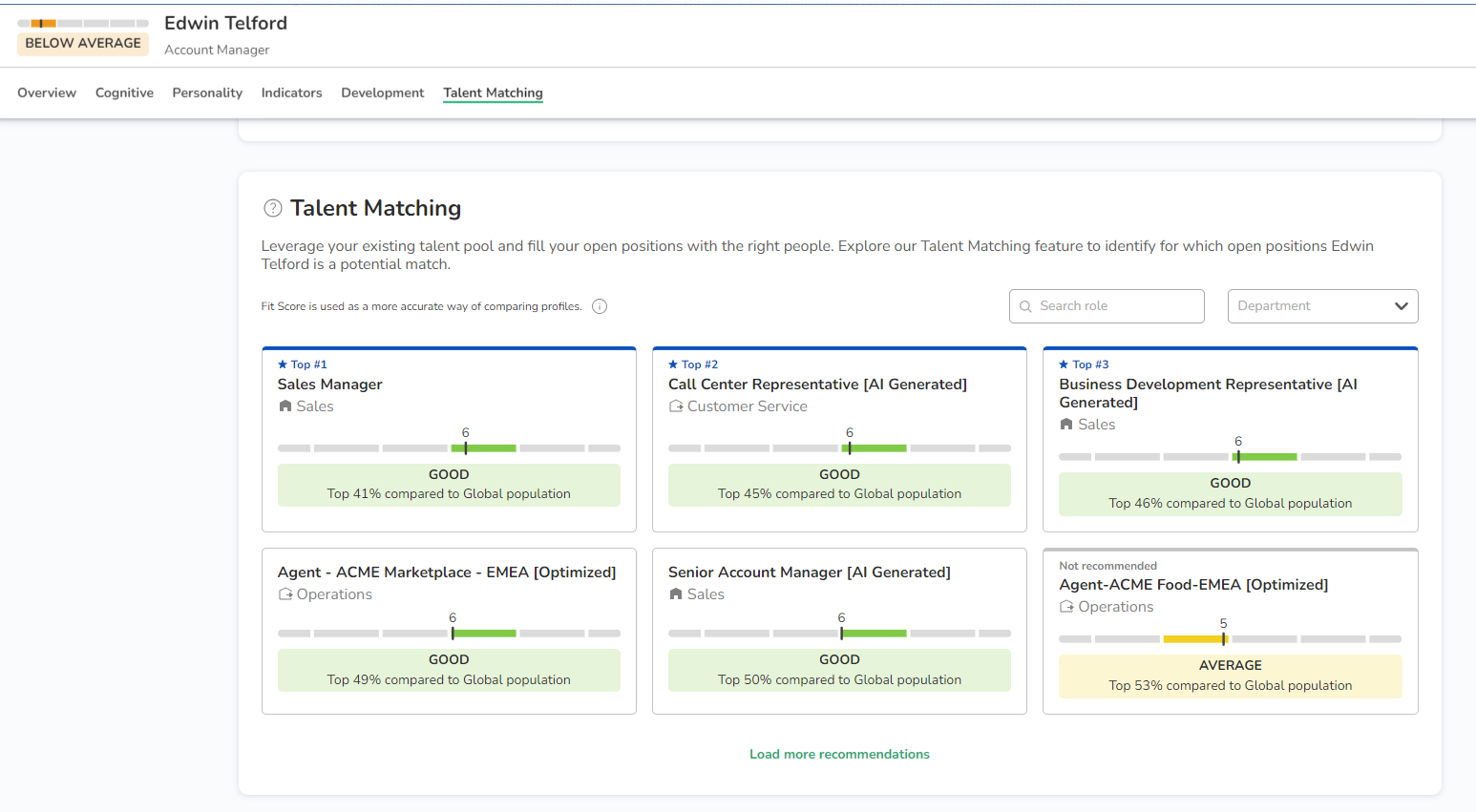Viewport: 1476px width, 812px height.
Task: Click the Customer Service department icon
Action: pyautogui.click(x=676, y=406)
